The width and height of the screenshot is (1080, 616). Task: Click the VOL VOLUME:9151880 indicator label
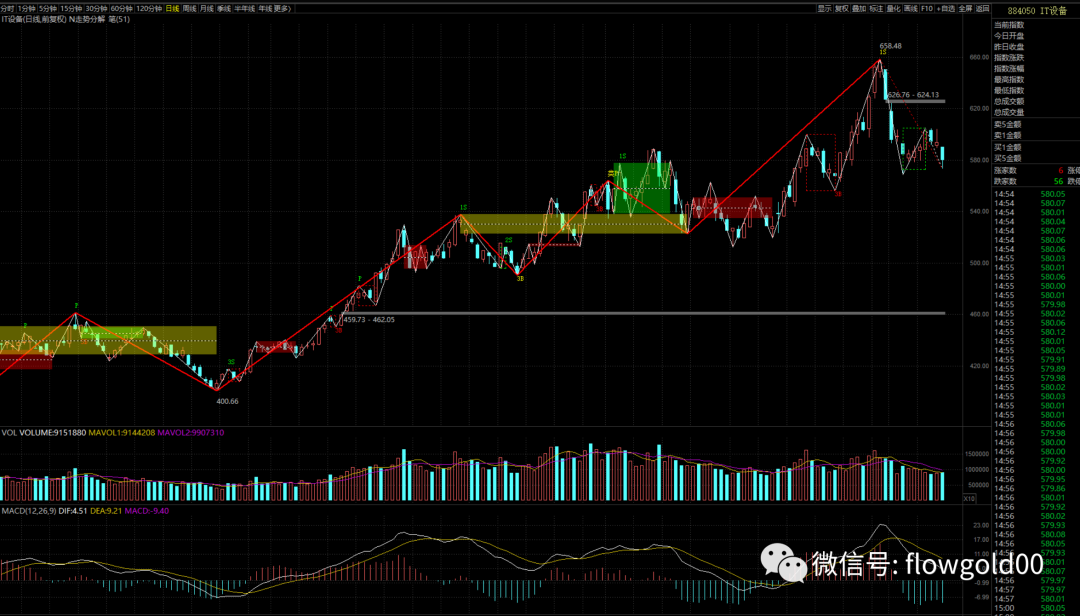click(43, 433)
